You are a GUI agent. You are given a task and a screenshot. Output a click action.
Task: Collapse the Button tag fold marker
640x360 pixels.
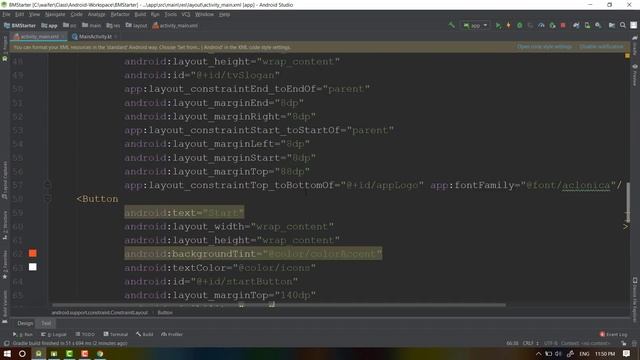coord(47,199)
